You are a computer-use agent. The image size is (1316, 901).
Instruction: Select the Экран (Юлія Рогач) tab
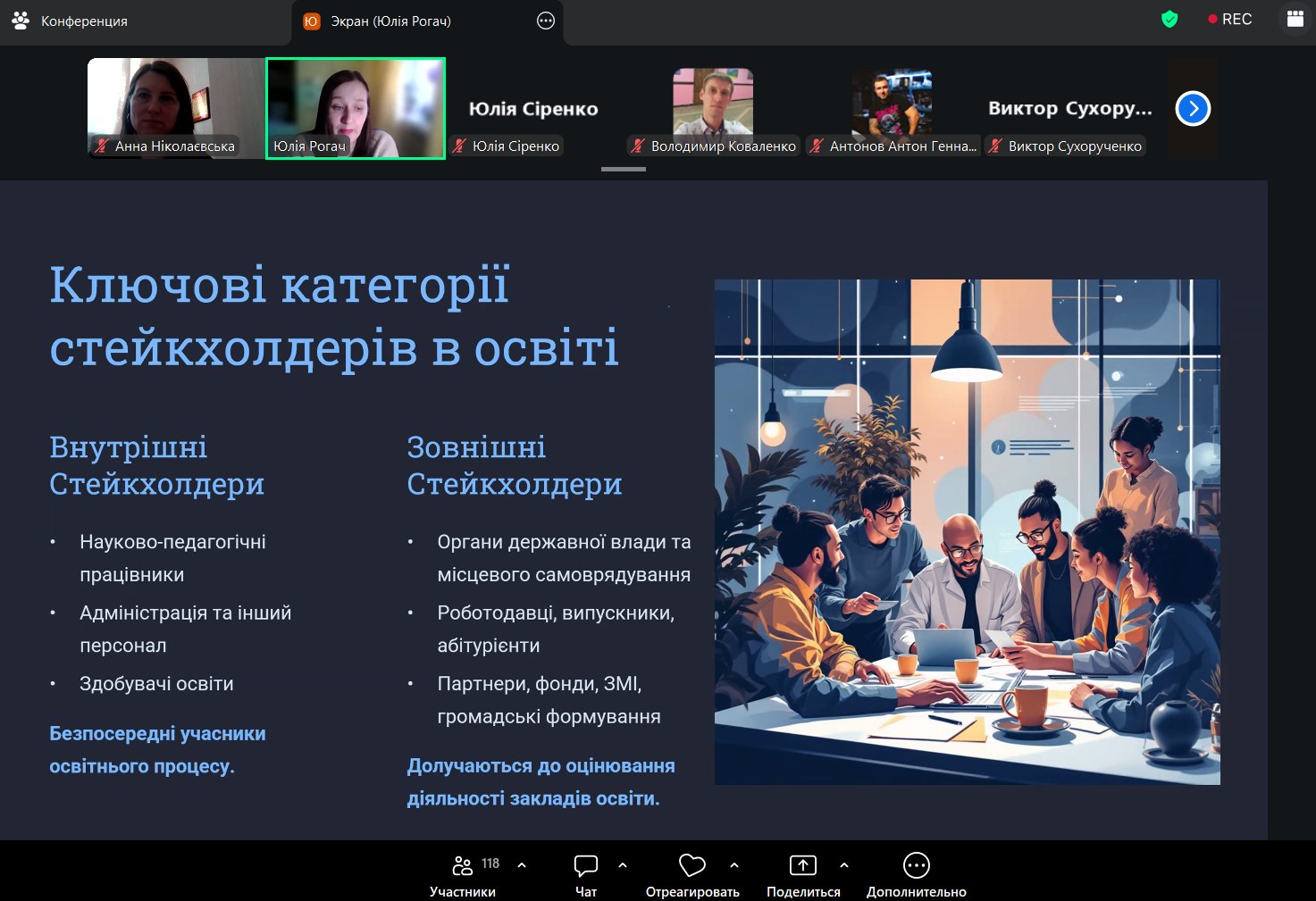[390, 21]
